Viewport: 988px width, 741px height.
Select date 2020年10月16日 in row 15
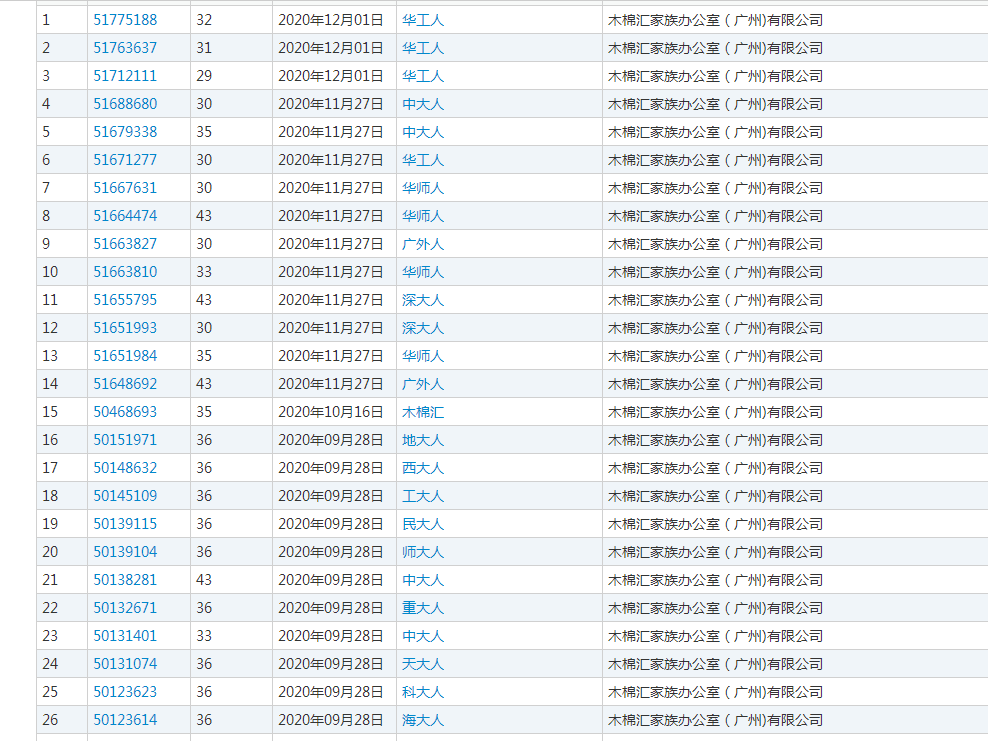point(331,412)
